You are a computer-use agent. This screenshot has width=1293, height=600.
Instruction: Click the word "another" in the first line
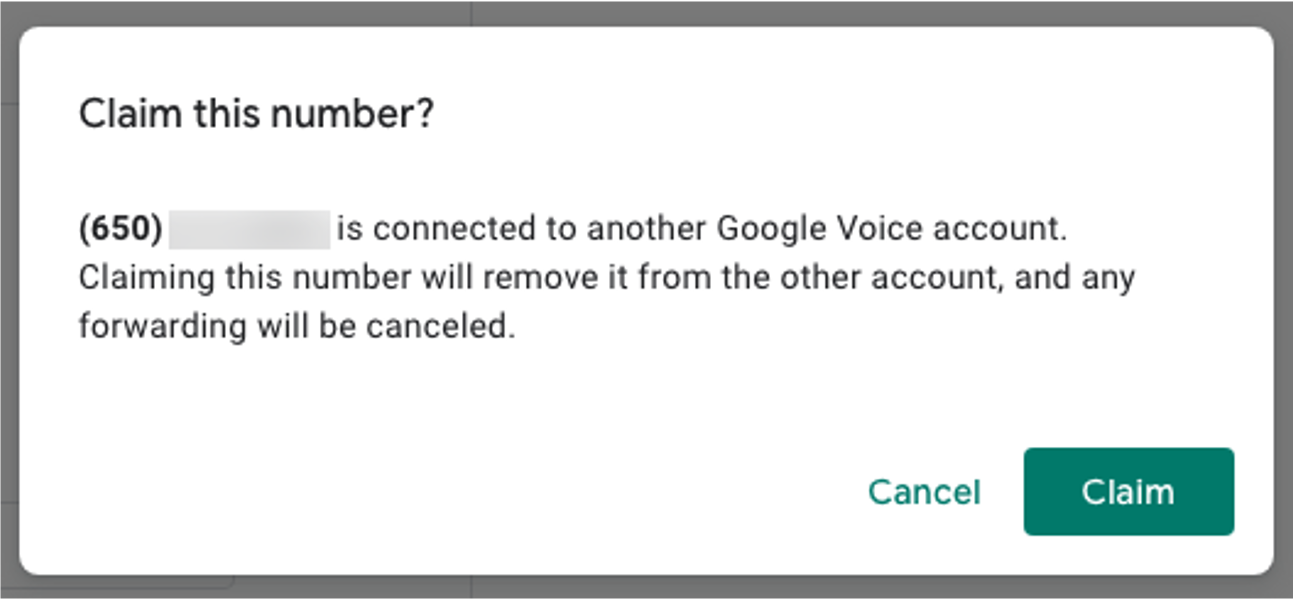pos(647,230)
